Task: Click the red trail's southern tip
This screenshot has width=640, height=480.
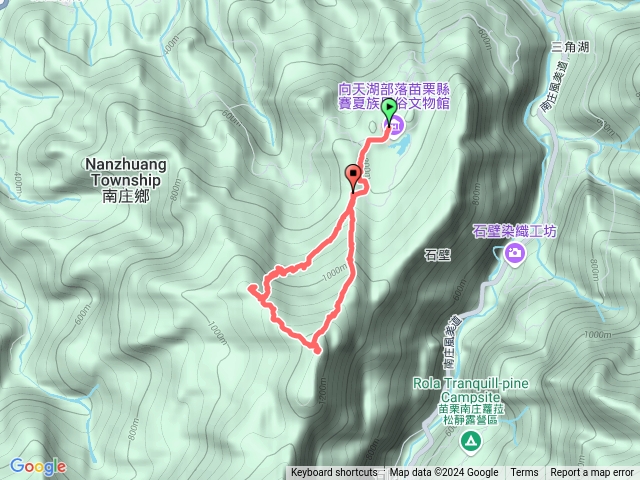Action: (317, 350)
